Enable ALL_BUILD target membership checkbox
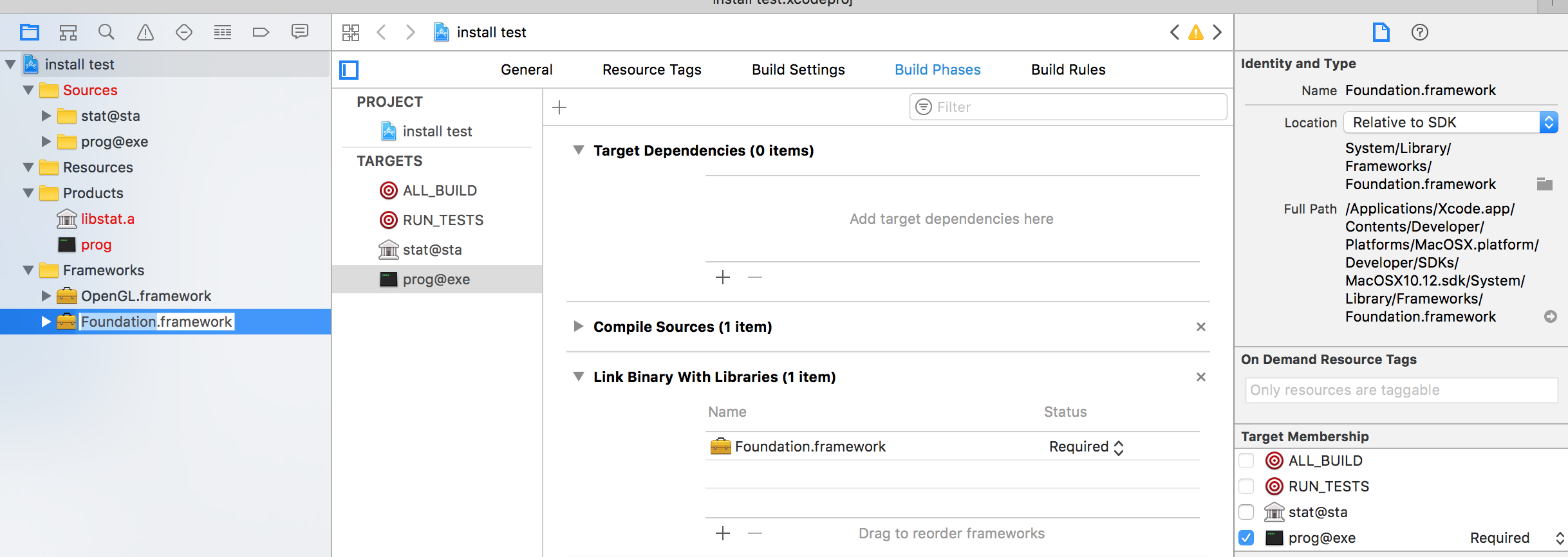This screenshot has width=1568, height=557. (1246, 461)
